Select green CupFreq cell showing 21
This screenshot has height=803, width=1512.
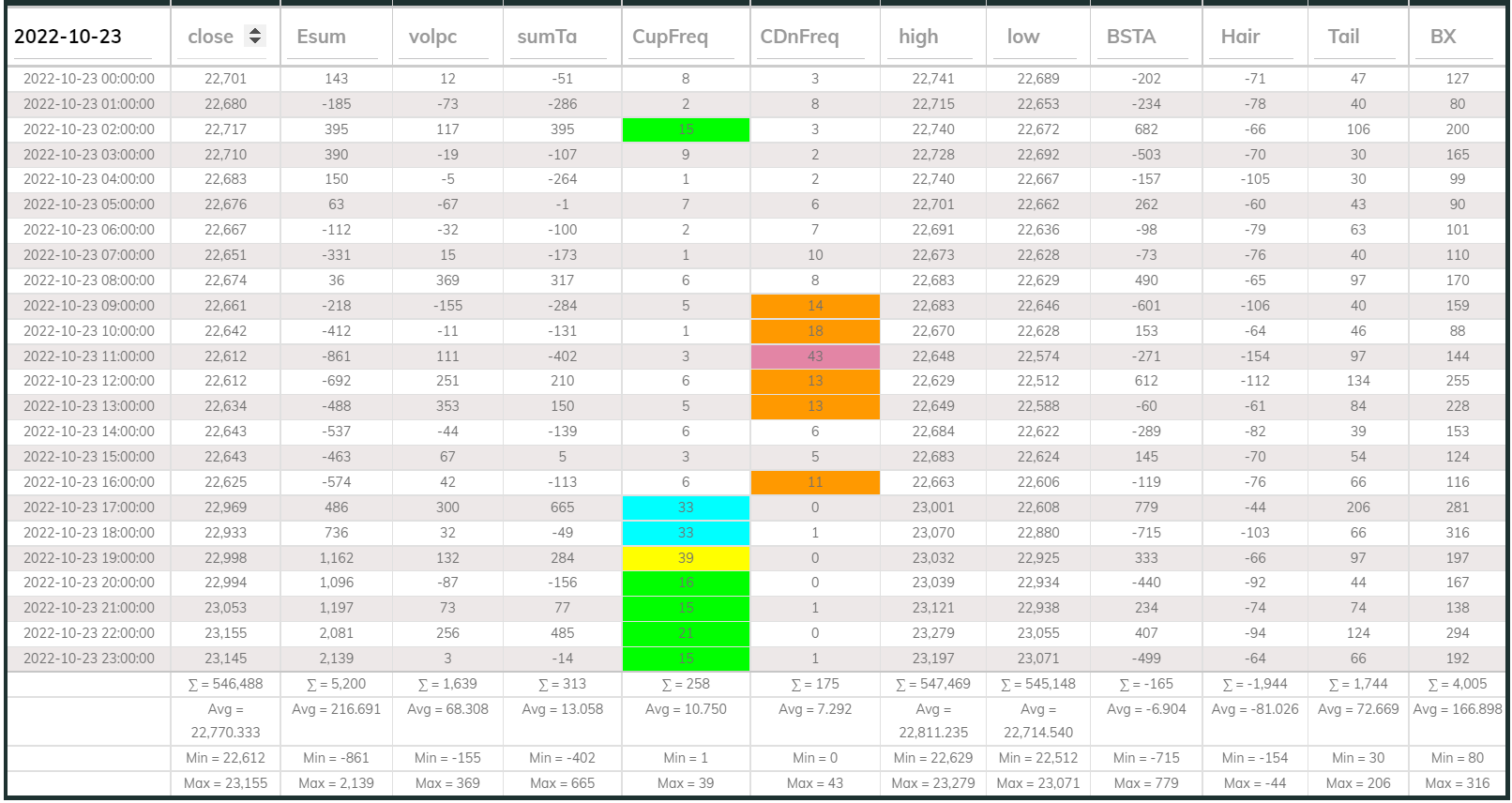pos(686,633)
